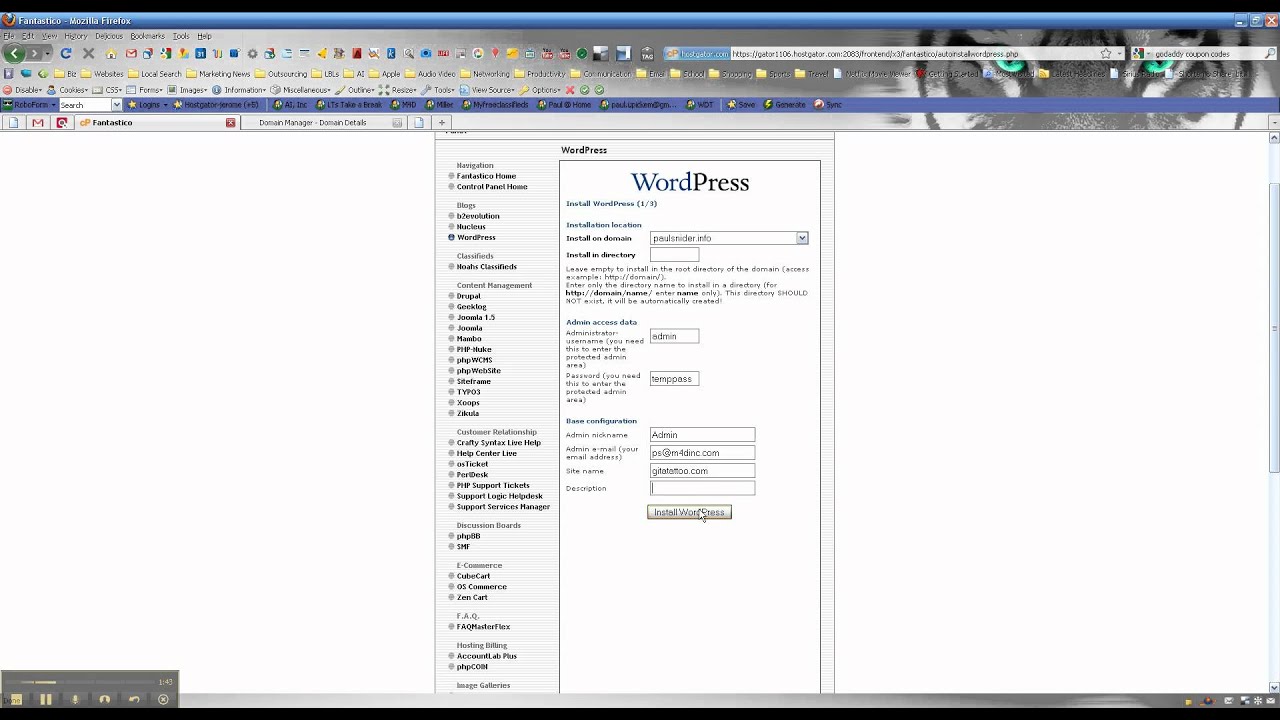
Task: Open the Miscellaneous dropdown
Action: click(299, 90)
